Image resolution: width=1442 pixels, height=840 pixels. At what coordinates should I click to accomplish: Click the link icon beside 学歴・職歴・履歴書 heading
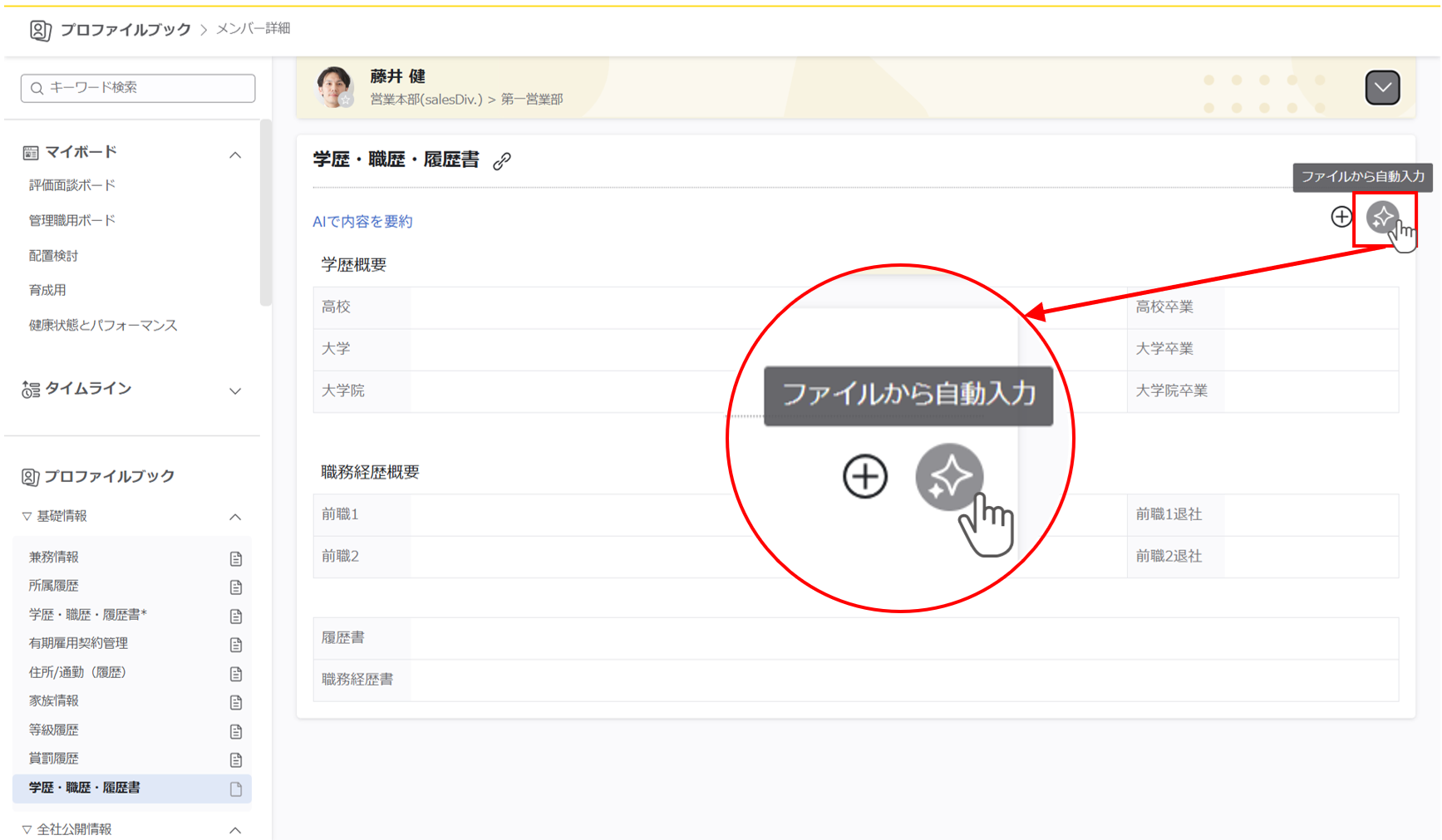pyautogui.click(x=501, y=161)
